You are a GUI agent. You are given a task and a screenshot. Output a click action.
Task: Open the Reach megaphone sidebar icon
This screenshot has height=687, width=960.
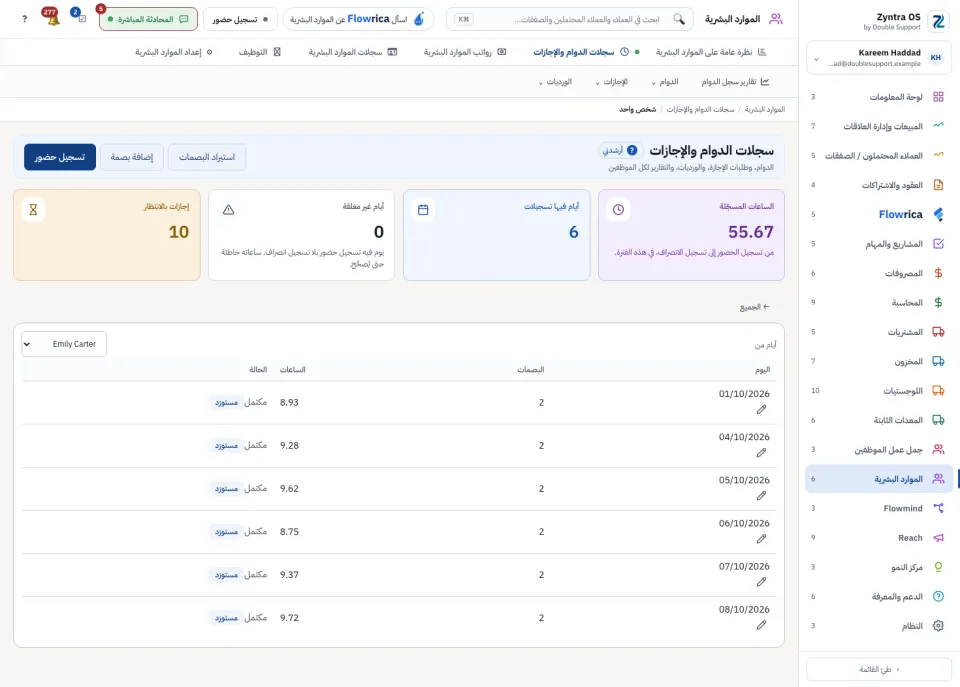click(938, 538)
